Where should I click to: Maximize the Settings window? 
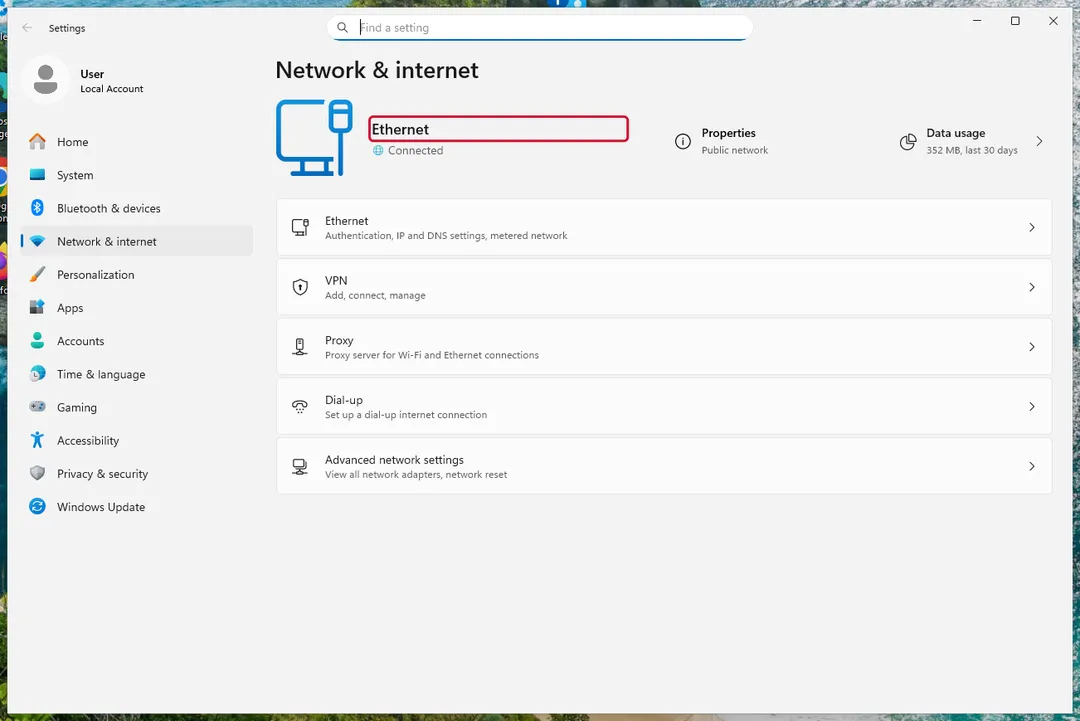[x=1015, y=21]
